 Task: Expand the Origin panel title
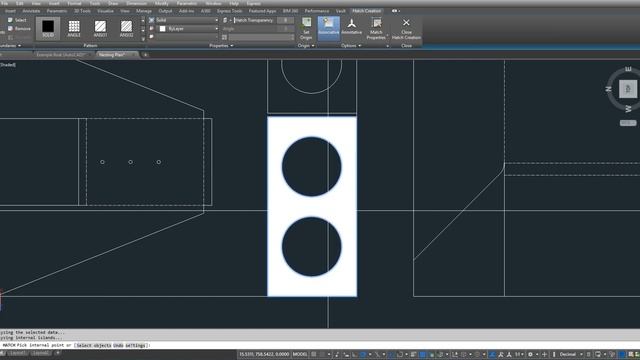pos(306,46)
